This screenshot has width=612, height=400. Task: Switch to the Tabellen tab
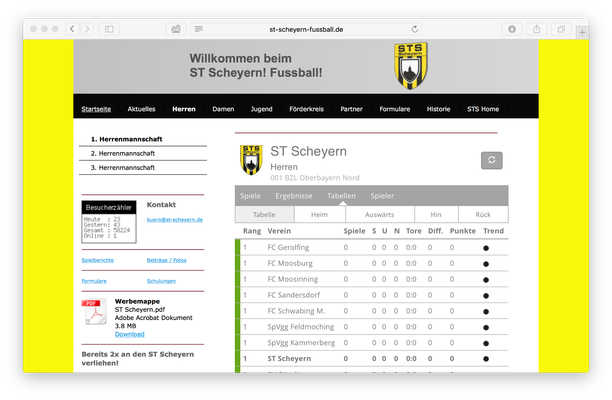click(341, 196)
